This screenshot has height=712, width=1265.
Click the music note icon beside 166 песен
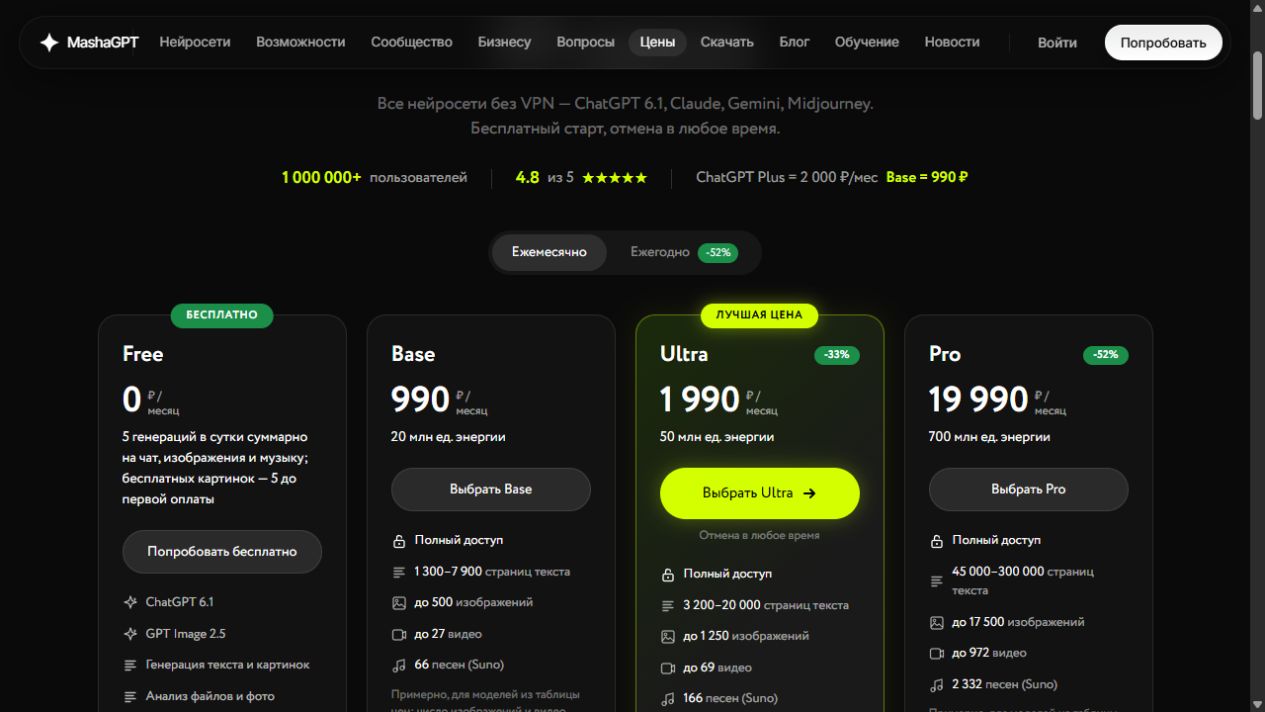[668, 699]
